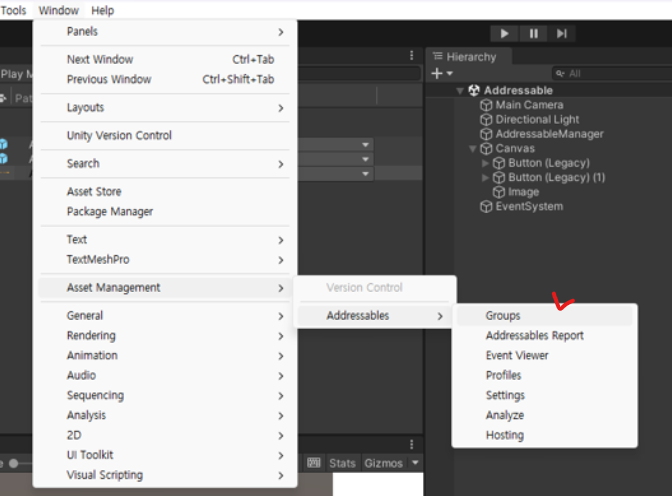Choose Previous Window menu item

coord(165,79)
